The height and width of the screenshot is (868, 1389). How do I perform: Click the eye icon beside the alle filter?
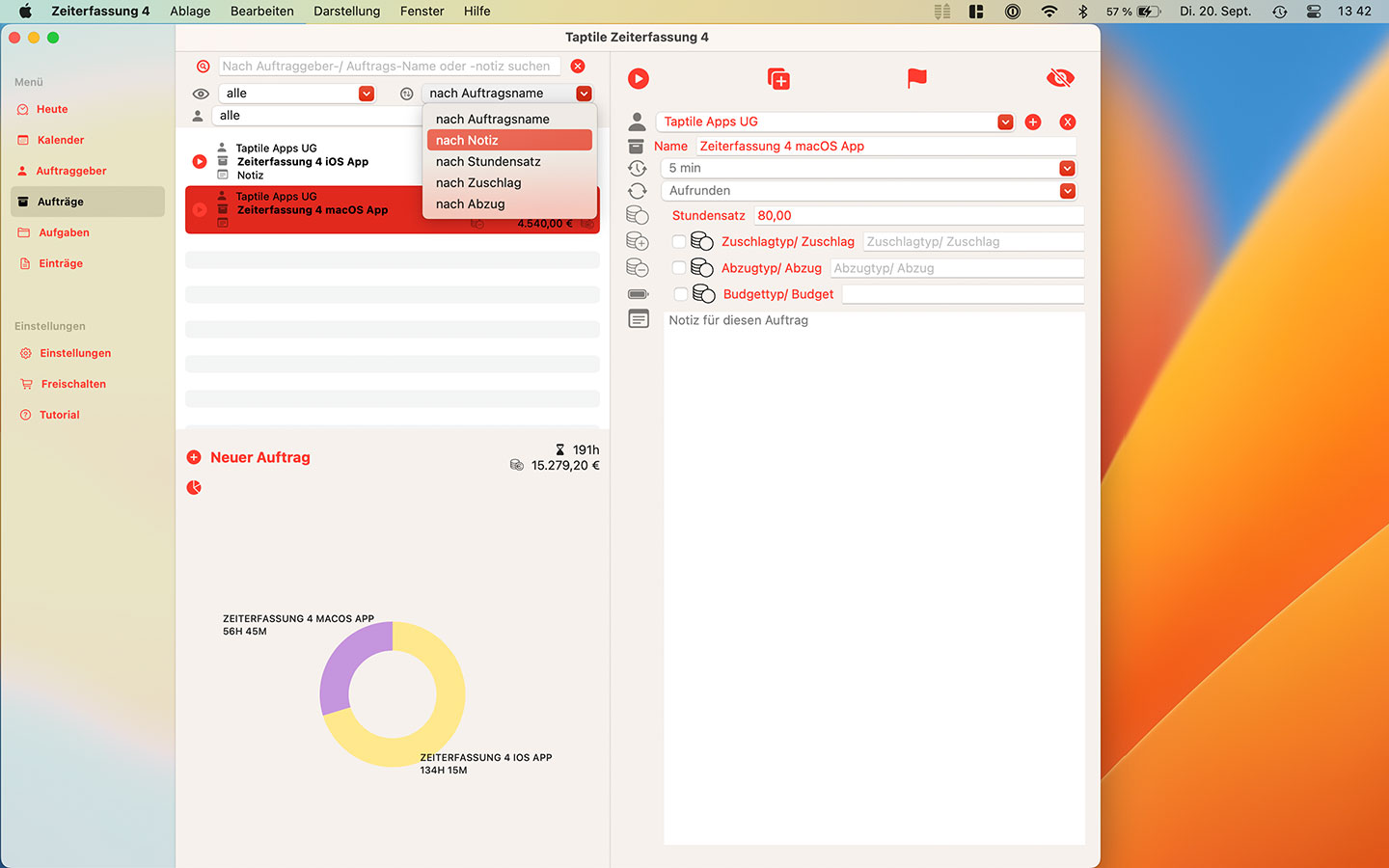(x=201, y=94)
